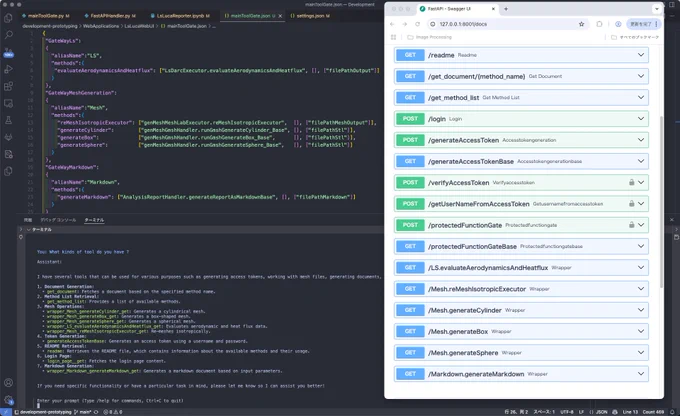680x416 pixels.
Task: Expand the POST /login endpoint chevron
Action: tap(641, 118)
